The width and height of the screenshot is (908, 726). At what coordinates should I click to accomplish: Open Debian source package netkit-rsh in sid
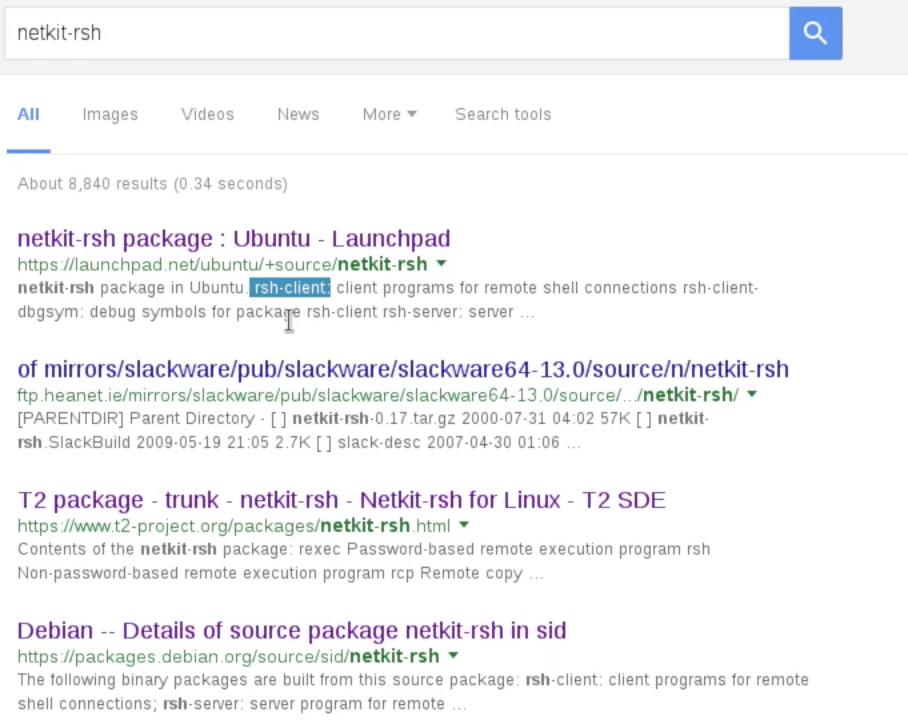point(292,630)
